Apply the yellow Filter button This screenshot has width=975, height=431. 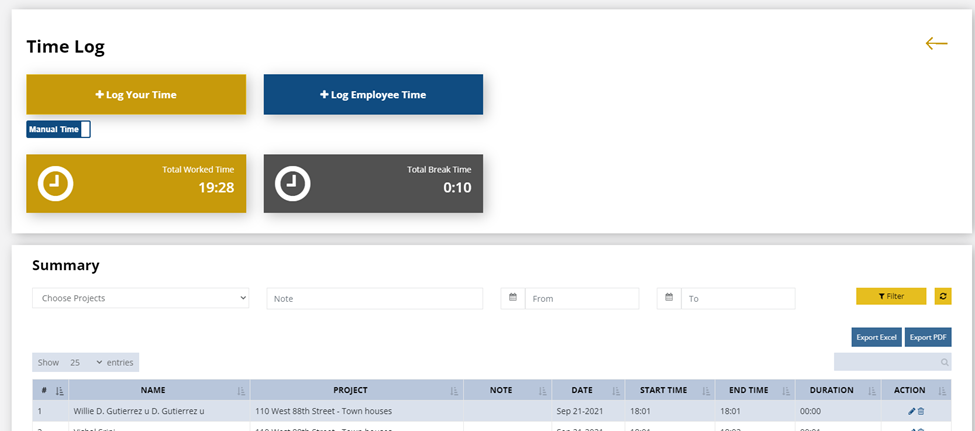891,296
